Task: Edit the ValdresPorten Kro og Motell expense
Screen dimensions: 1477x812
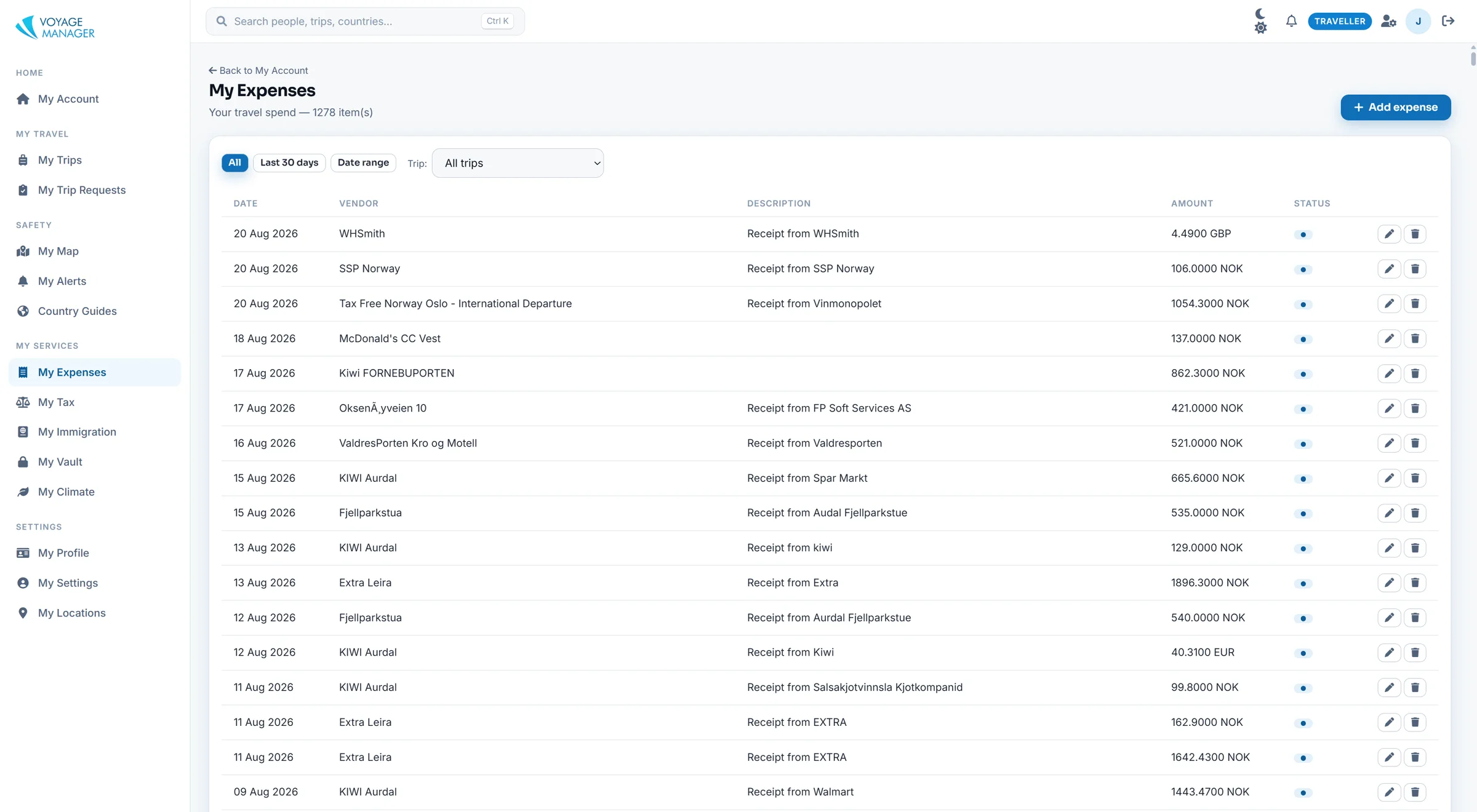Action: (x=1389, y=443)
